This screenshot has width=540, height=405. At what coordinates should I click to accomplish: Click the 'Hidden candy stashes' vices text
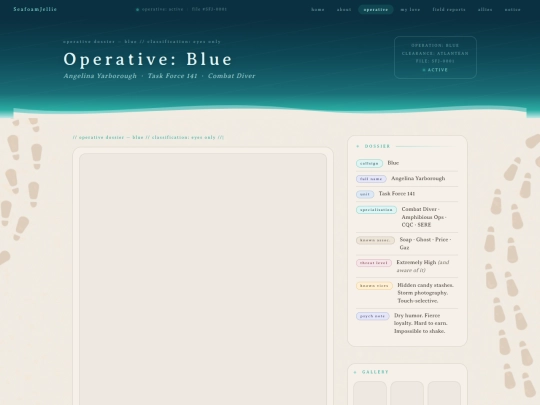(x=425, y=293)
